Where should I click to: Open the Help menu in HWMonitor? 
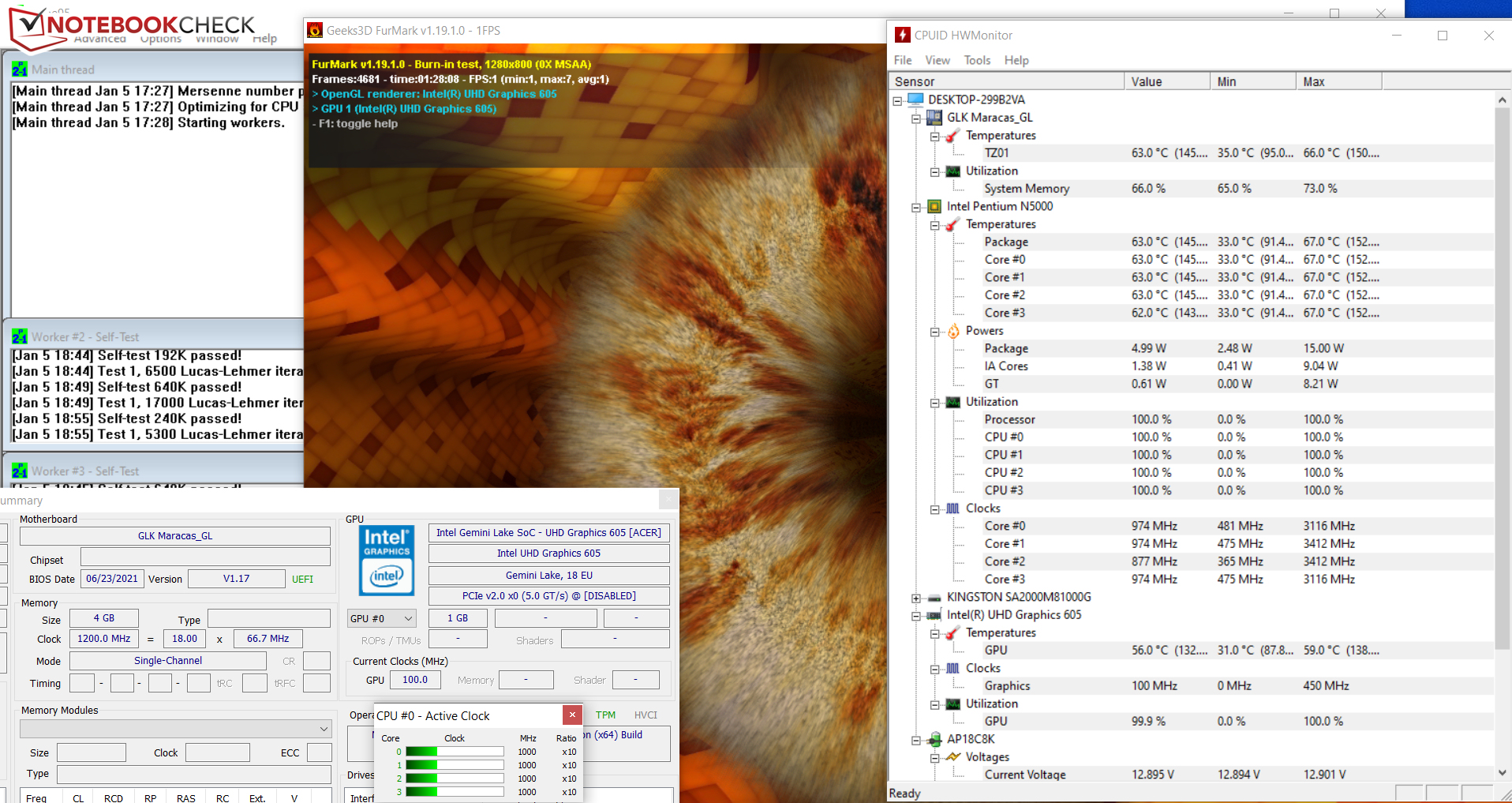click(x=1016, y=60)
